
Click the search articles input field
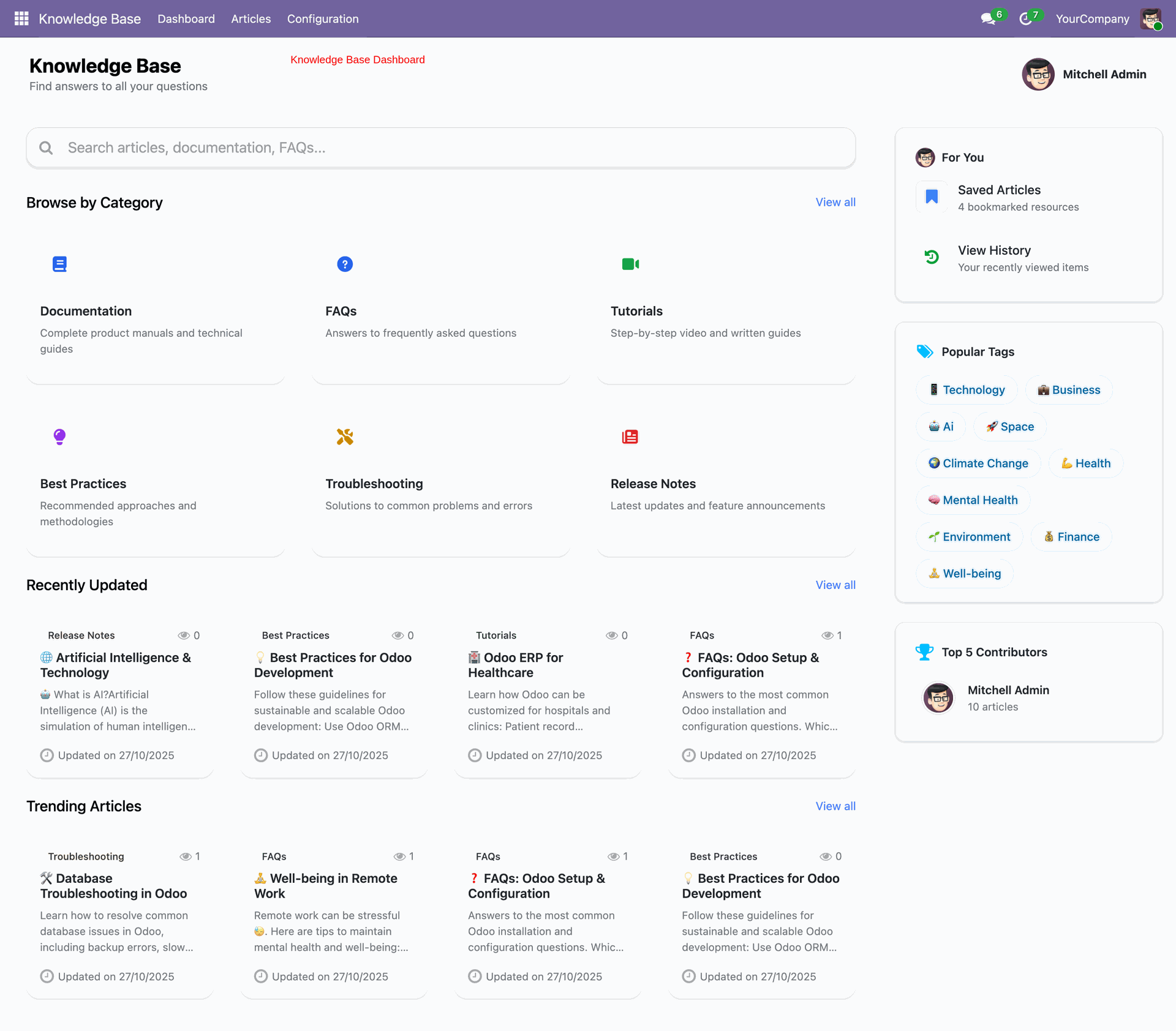pyautogui.click(x=441, y=148)
